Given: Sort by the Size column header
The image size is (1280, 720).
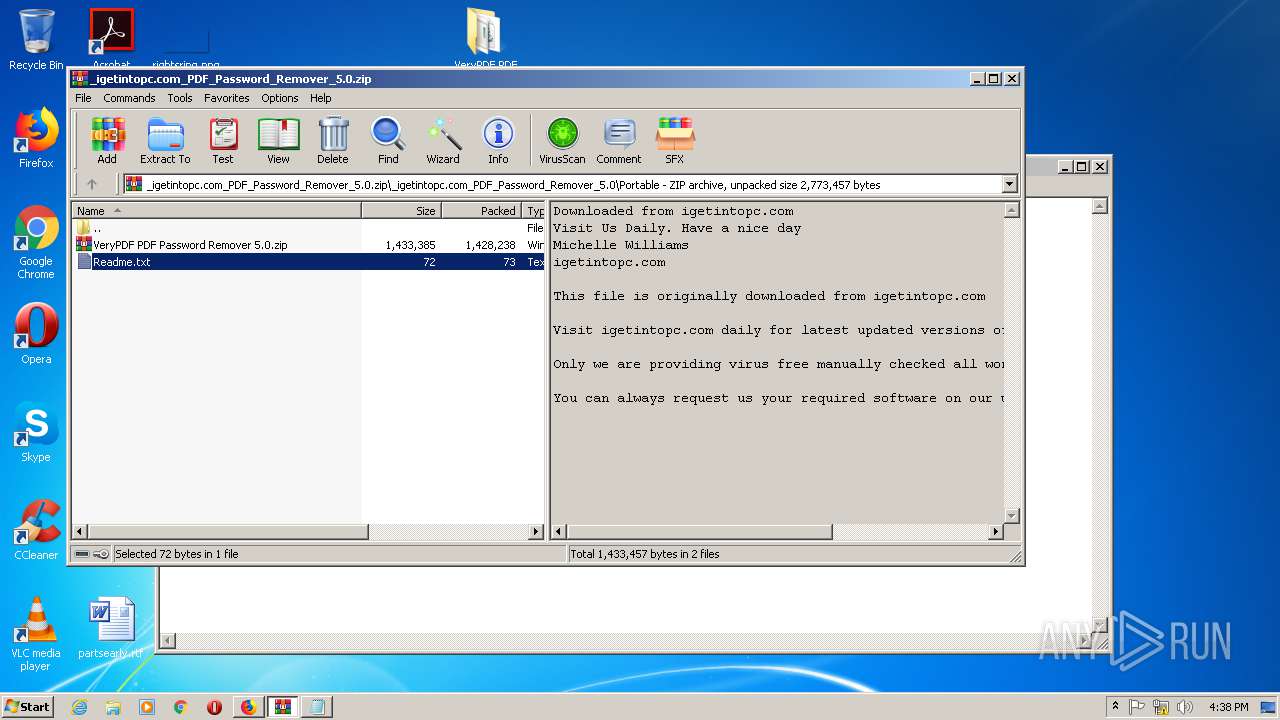Looking at the screenshot, I should pos(401,211).
